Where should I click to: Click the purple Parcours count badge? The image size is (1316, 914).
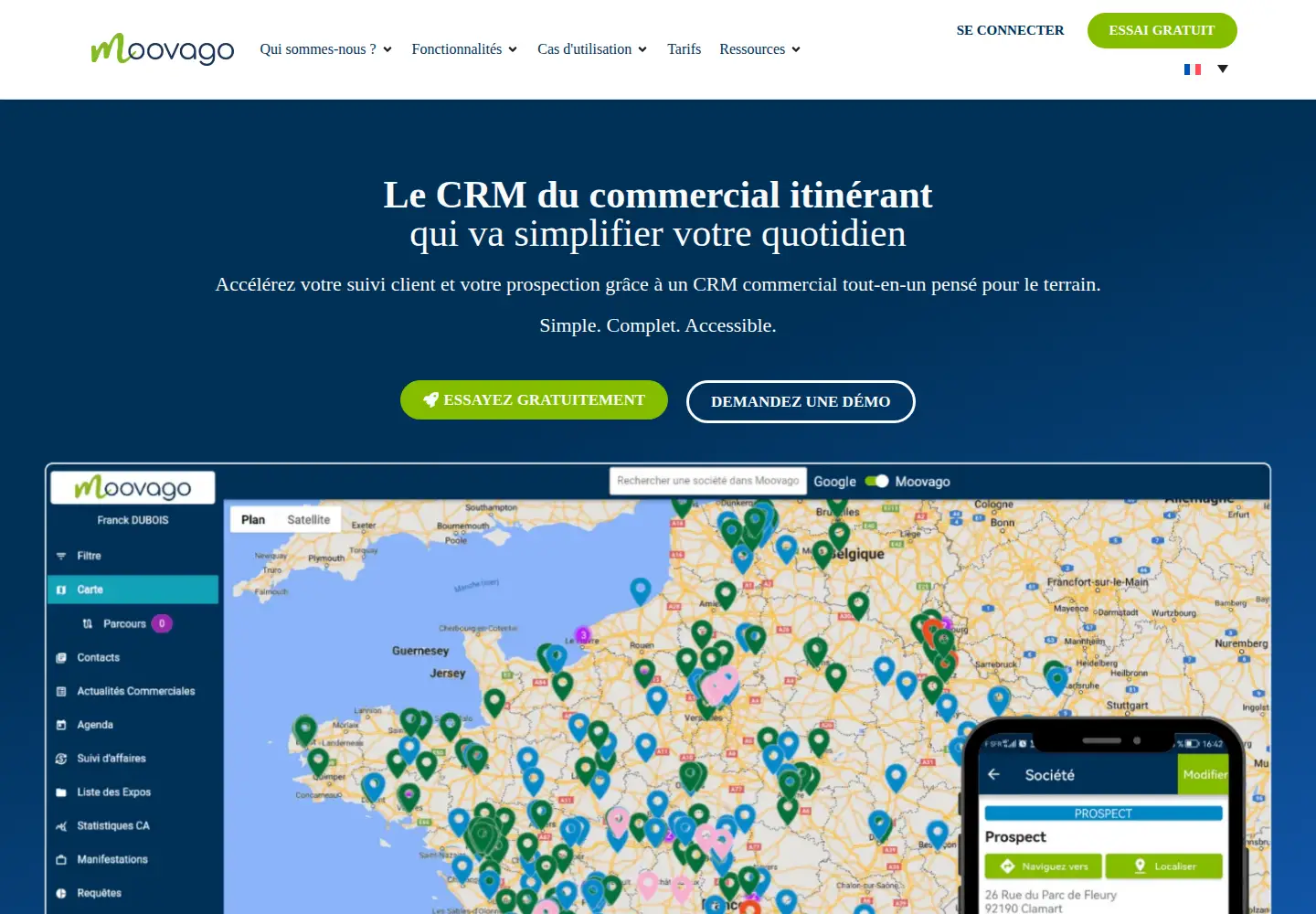(x=162, y=624)
